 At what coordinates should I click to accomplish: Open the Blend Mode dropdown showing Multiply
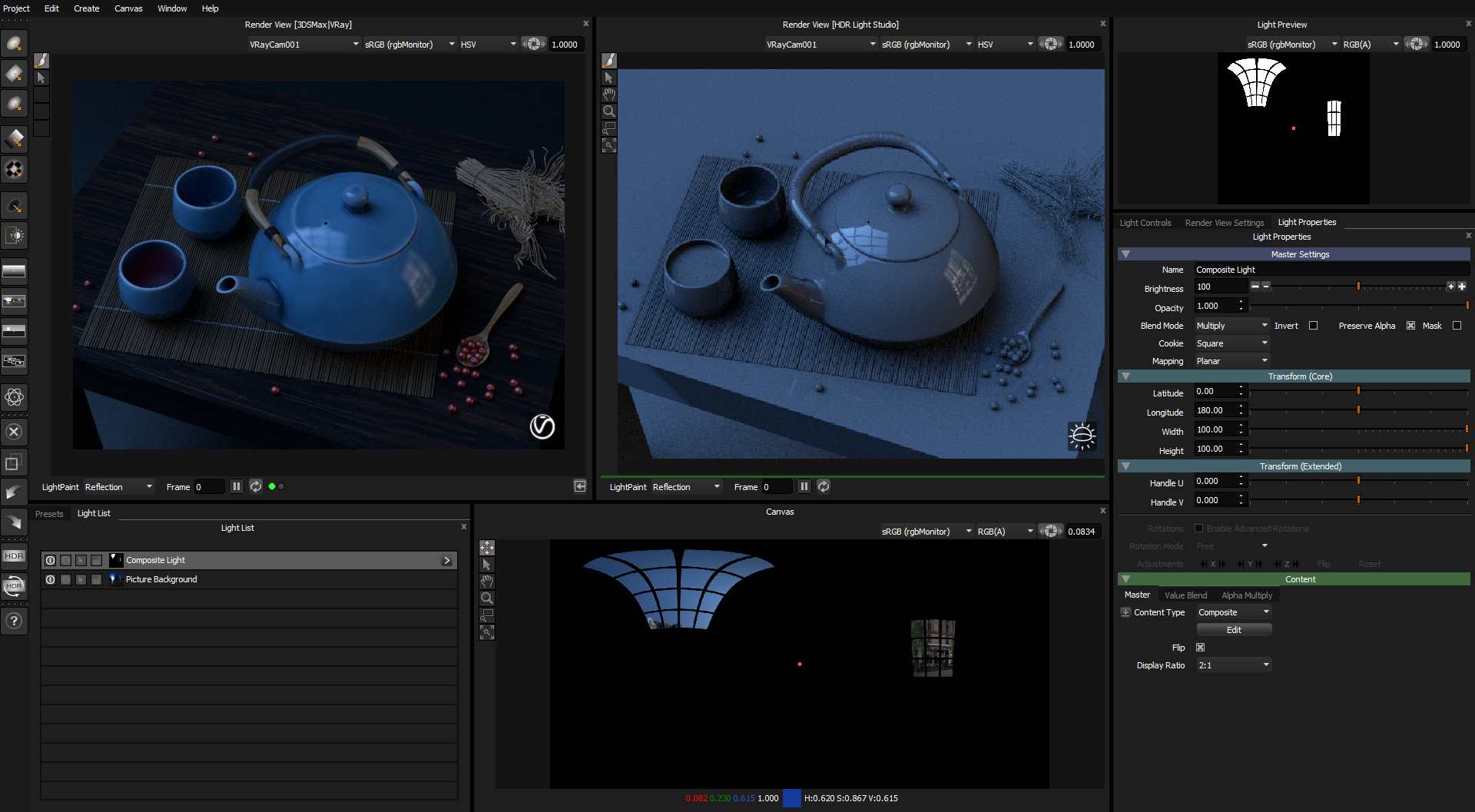pyautogui.click(x=1232, y=326)
